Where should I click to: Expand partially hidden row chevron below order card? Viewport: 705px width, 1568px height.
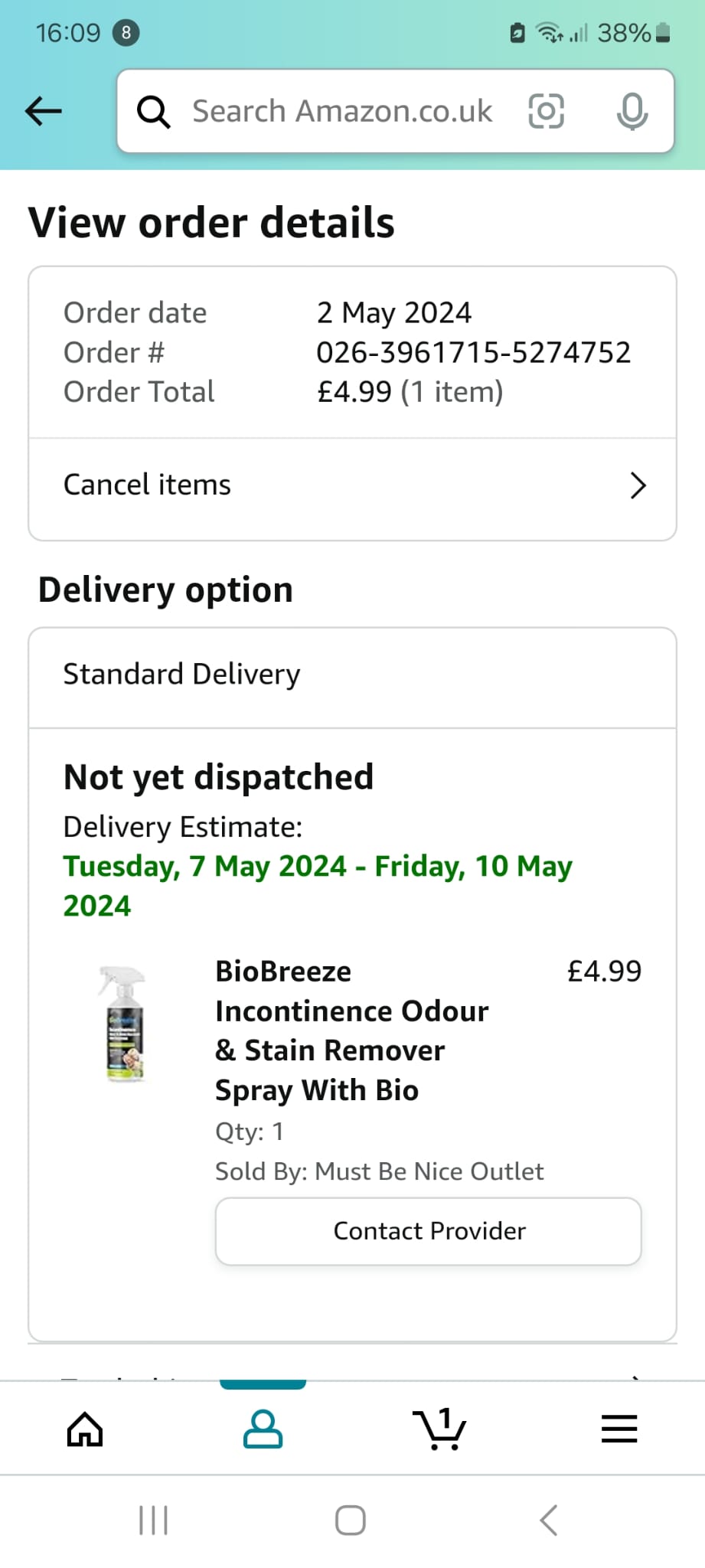click(635, 1377)
